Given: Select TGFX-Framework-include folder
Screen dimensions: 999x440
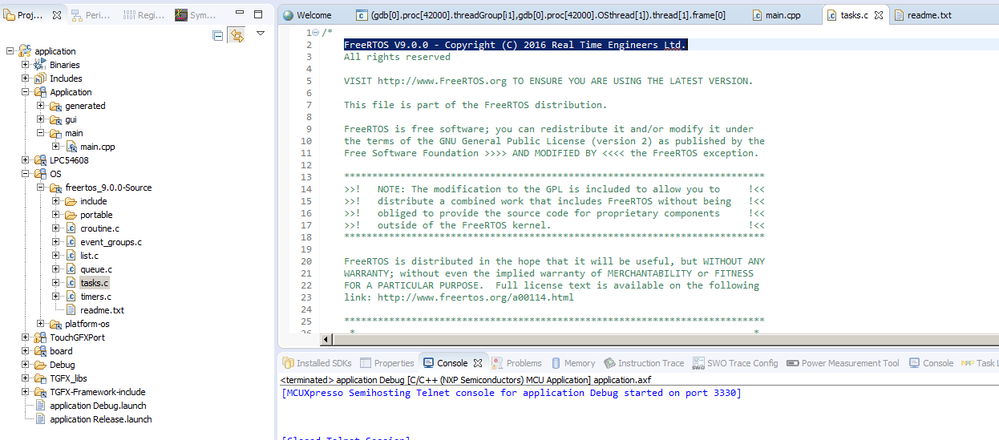Looking at the screenshot, I should (97, 392).
